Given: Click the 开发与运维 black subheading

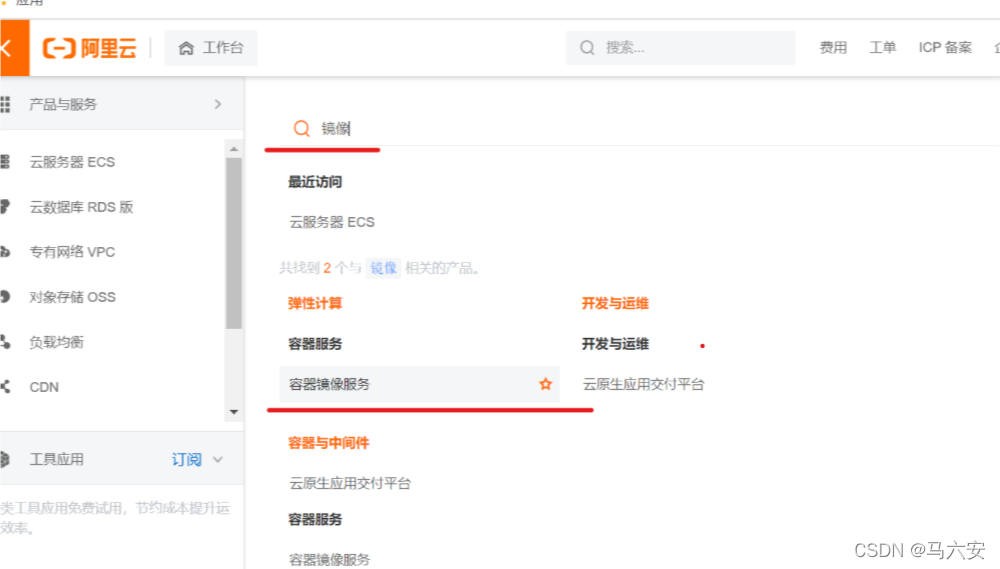Looking at the screenshot, I should 615,344.
